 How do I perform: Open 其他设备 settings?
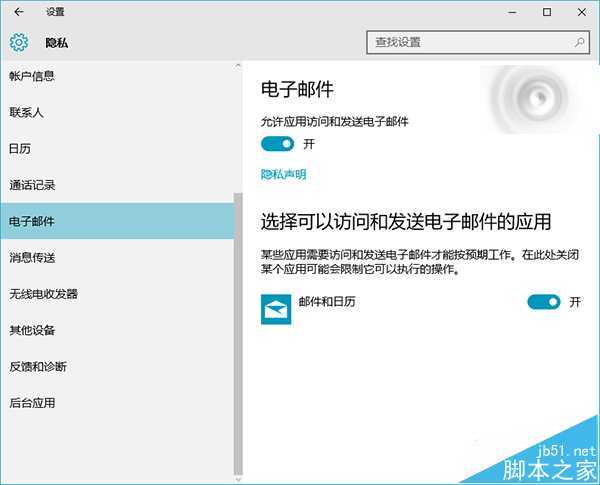point(117,330)
